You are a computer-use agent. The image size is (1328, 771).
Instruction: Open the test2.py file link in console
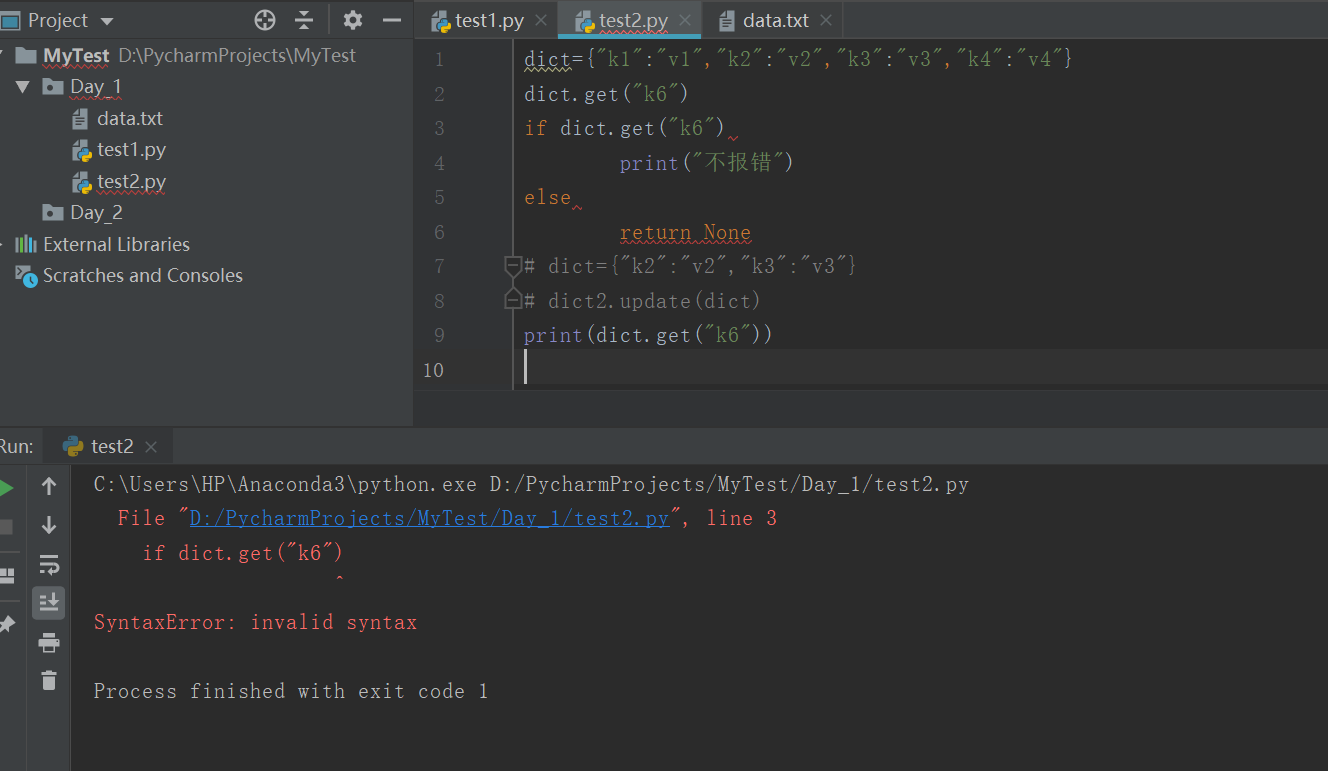429,518
